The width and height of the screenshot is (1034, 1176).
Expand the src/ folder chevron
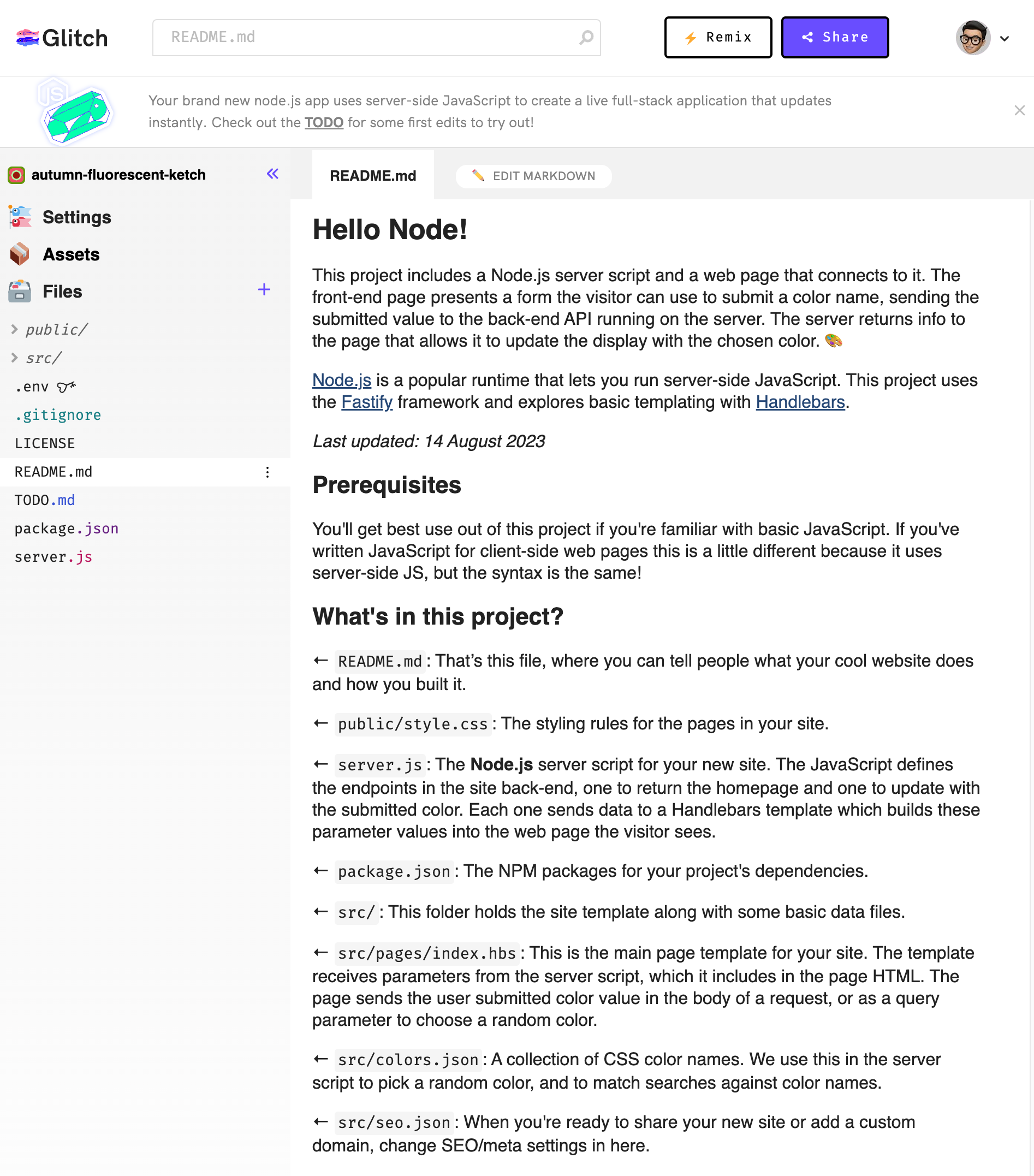(14, 358)
